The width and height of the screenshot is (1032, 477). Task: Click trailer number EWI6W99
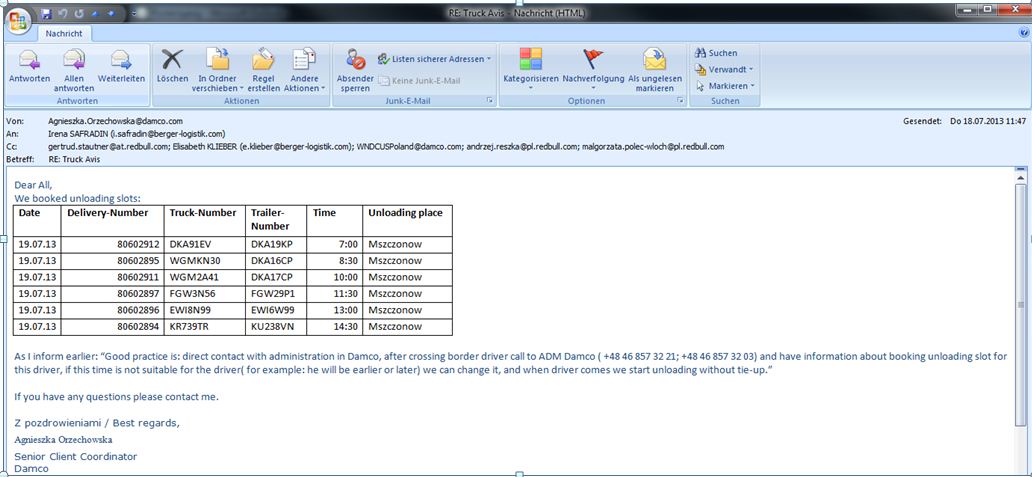[273, 310]
